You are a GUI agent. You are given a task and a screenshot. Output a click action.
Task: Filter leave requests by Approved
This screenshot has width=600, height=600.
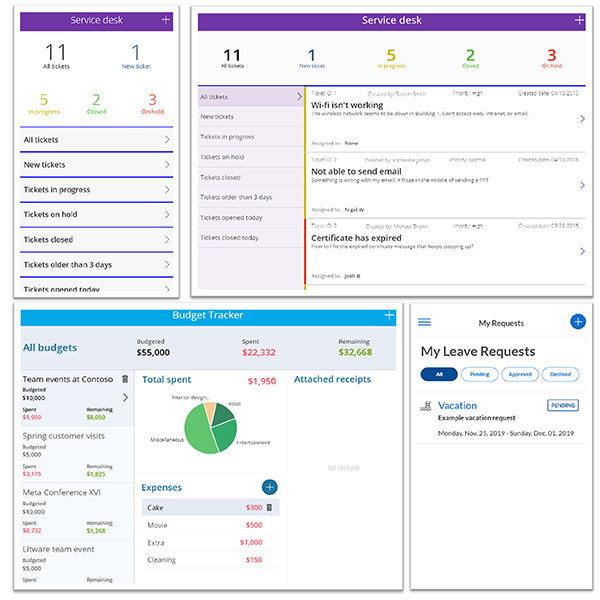(520, 374)
